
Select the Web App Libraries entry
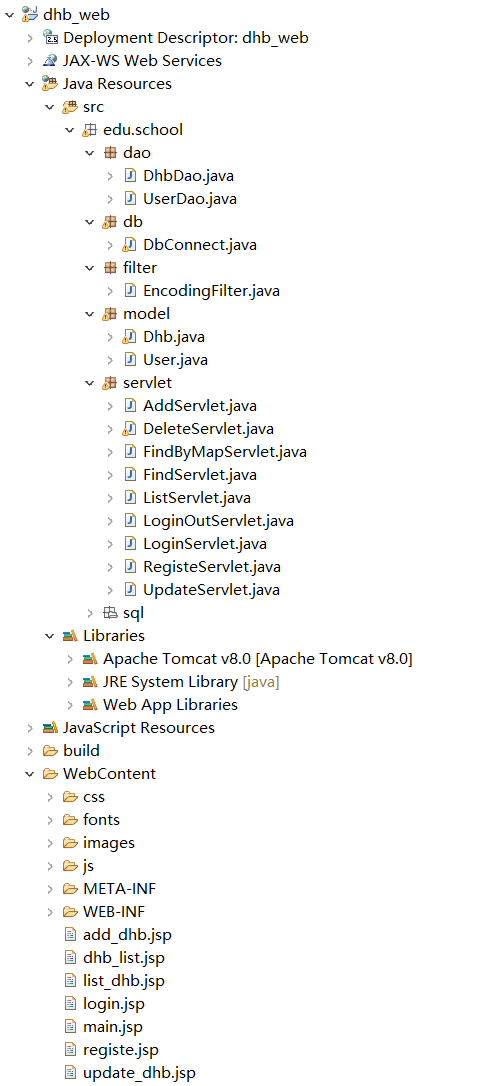(x=170, y=704)
